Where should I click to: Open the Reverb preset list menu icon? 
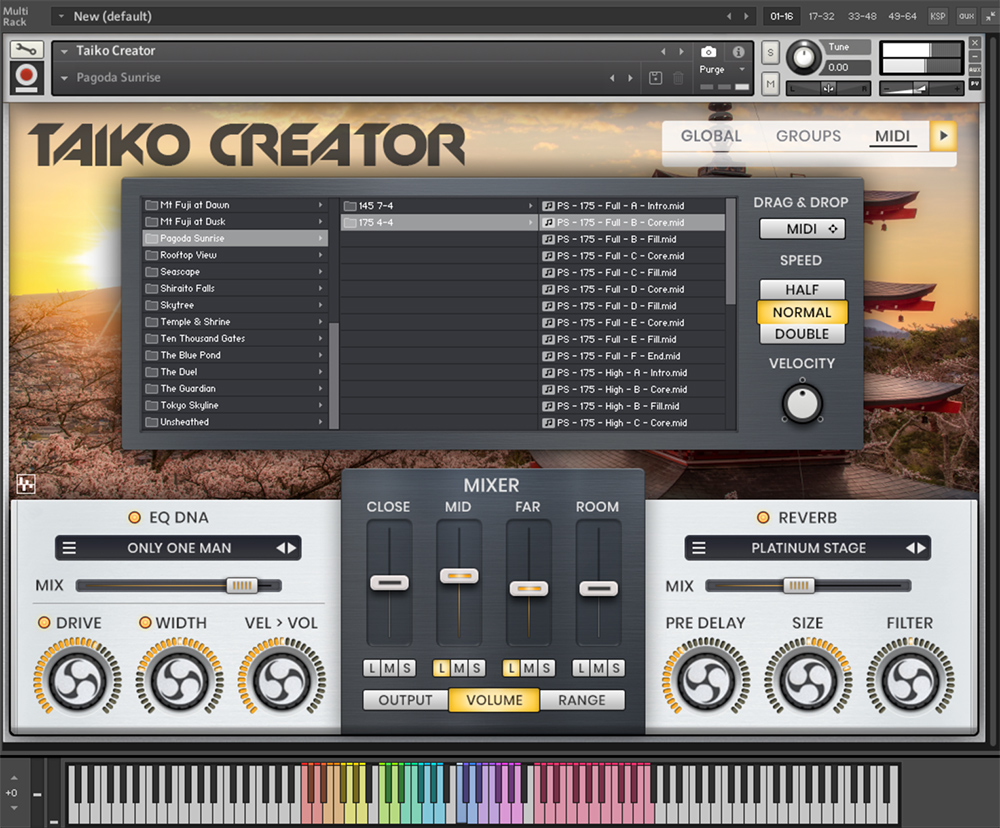point(699,548)
